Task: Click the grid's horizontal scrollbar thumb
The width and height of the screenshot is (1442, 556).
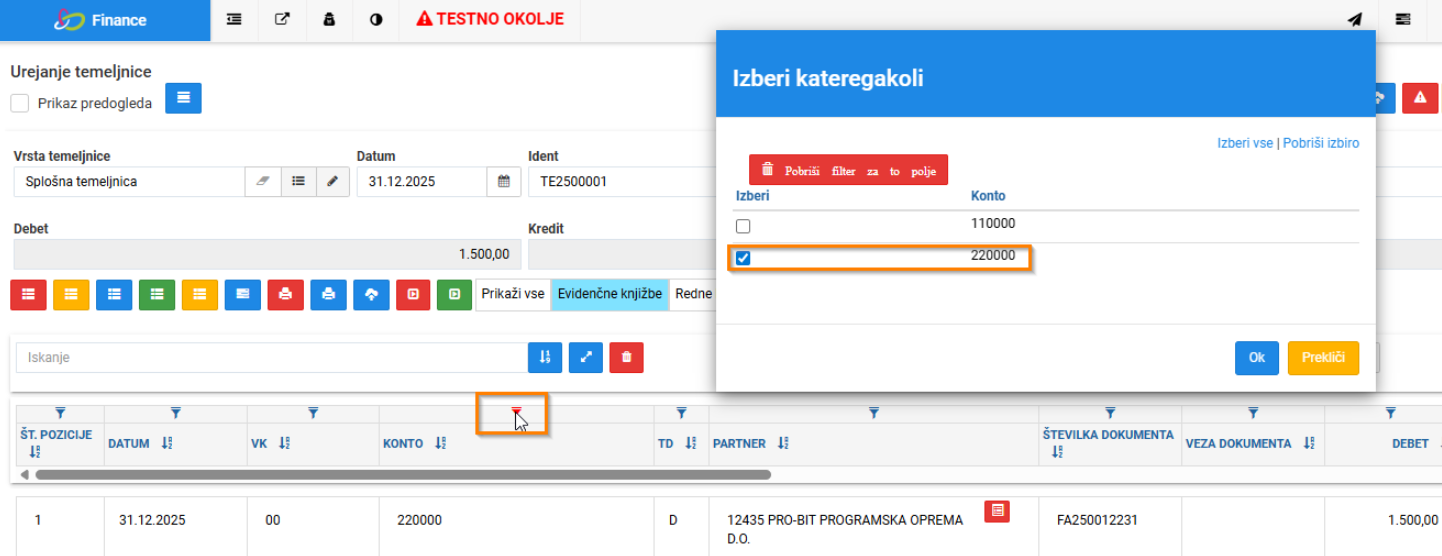Action: (x=403, y=475)
